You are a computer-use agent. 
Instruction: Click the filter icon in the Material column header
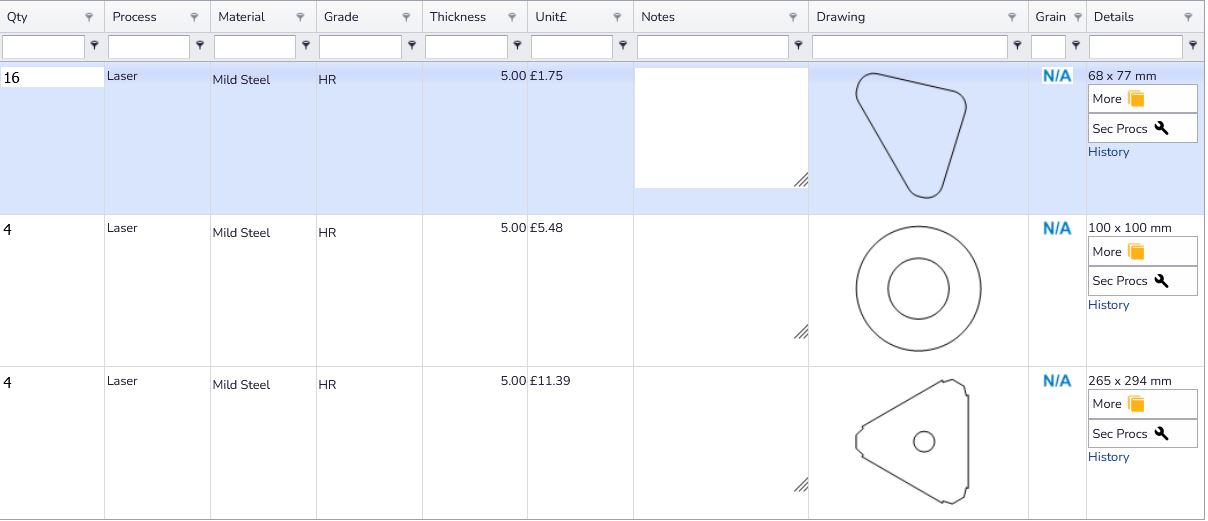(x=300, y=17)
